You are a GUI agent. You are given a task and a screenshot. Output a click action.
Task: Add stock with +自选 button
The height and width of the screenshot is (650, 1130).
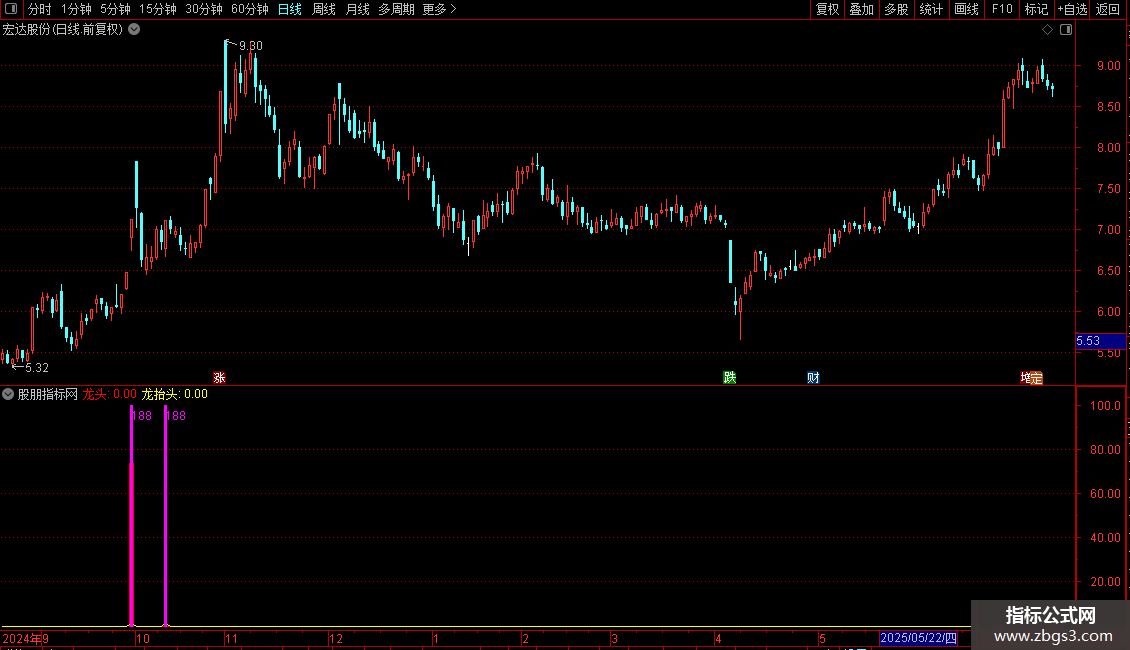point(1072,9)
